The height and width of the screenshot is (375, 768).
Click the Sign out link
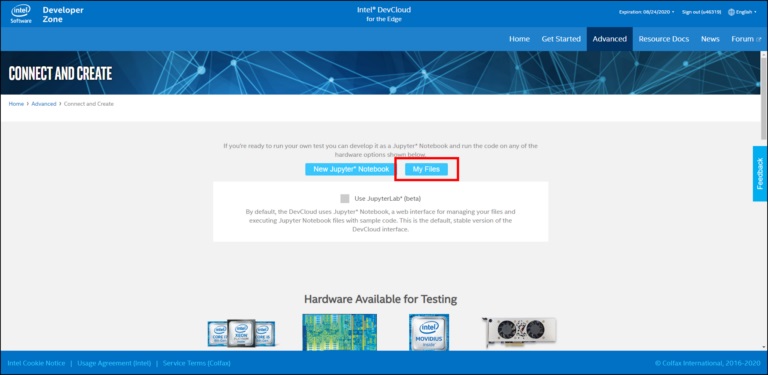(x=701, y=12)
